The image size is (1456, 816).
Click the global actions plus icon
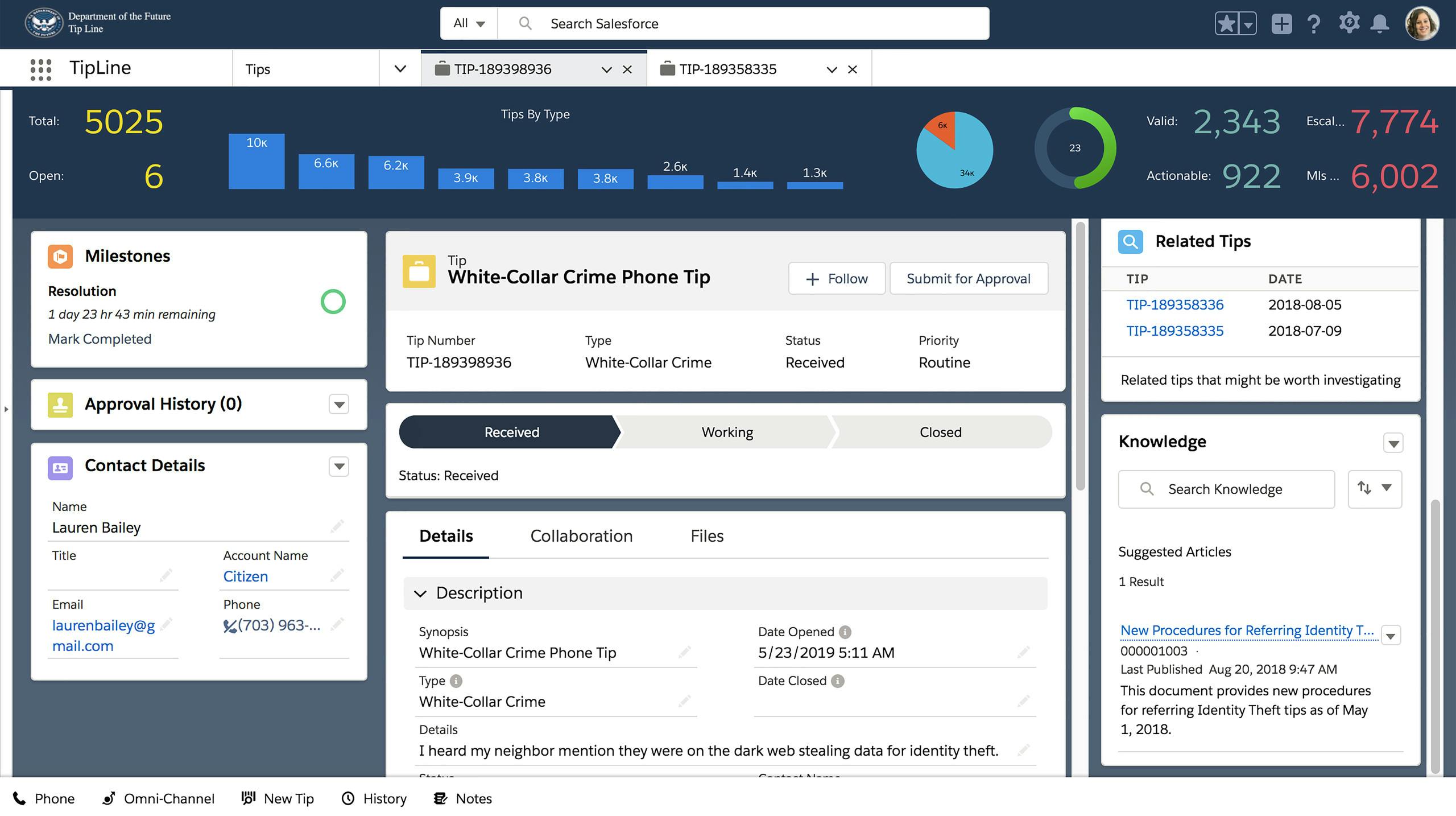click(x=1281, y=24)
